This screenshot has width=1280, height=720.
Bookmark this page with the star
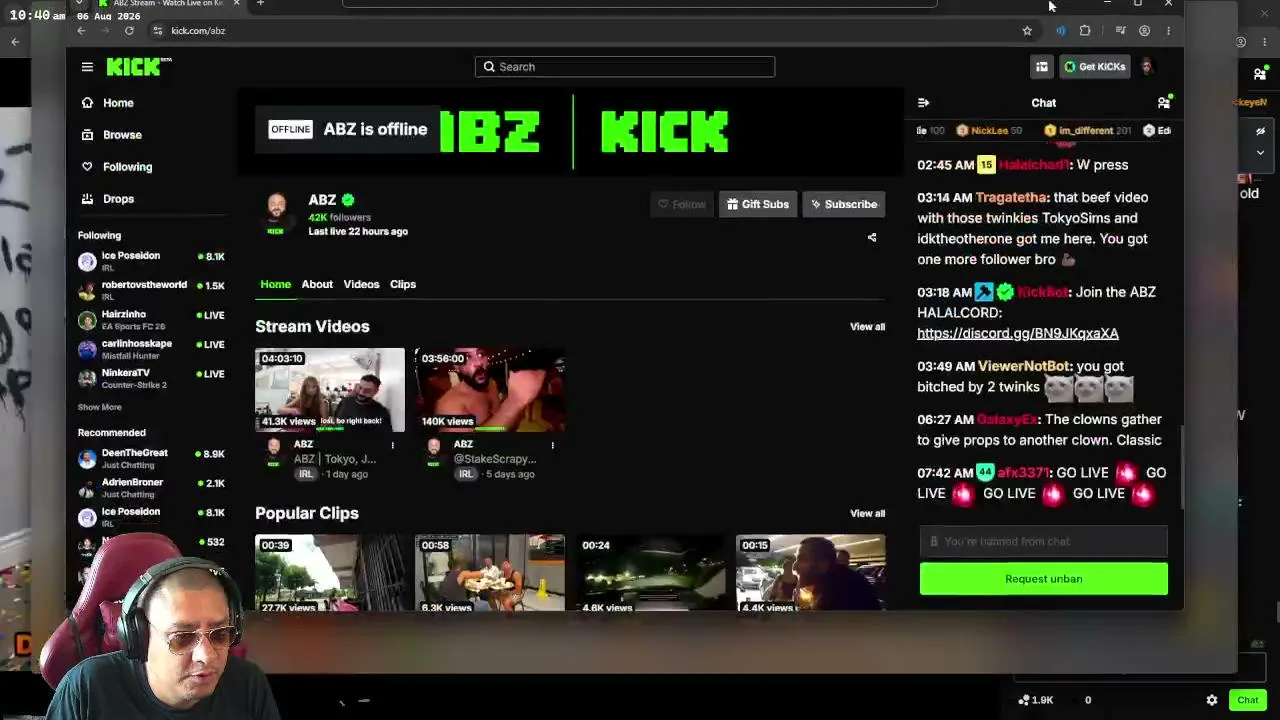(1027, 31)
